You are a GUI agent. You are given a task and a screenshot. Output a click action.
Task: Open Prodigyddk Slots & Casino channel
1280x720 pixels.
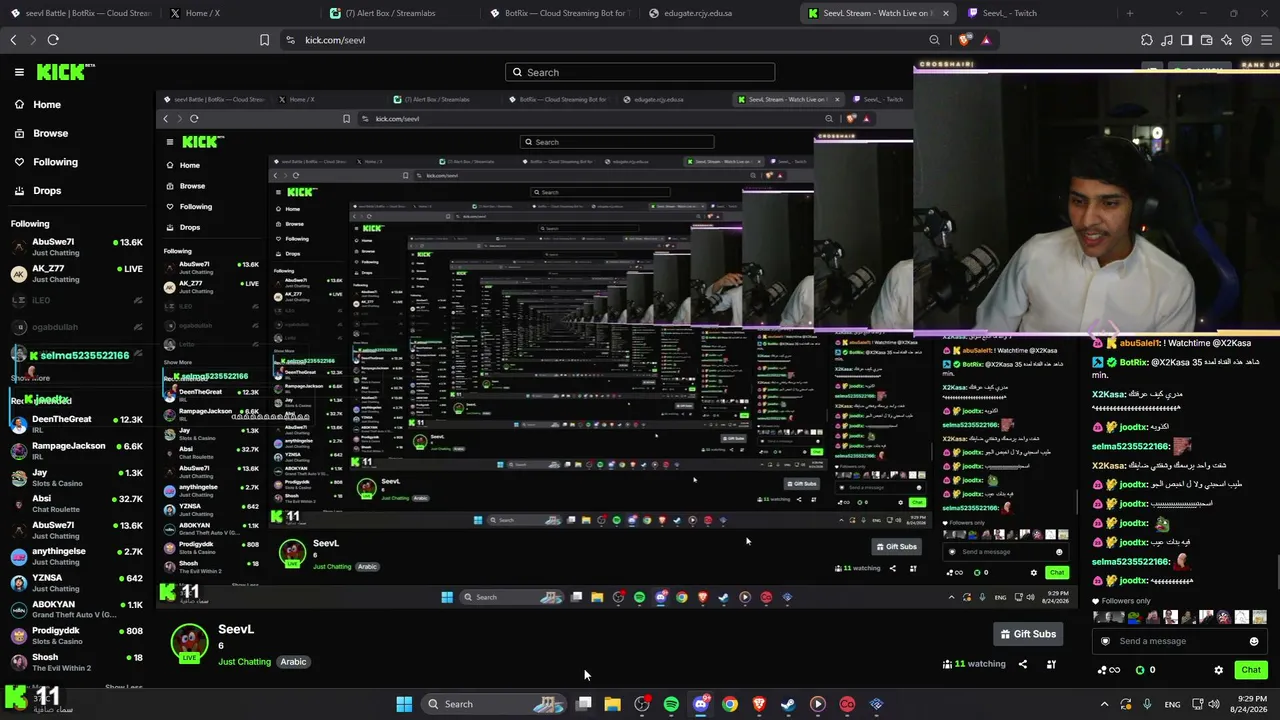pos(77,635)
